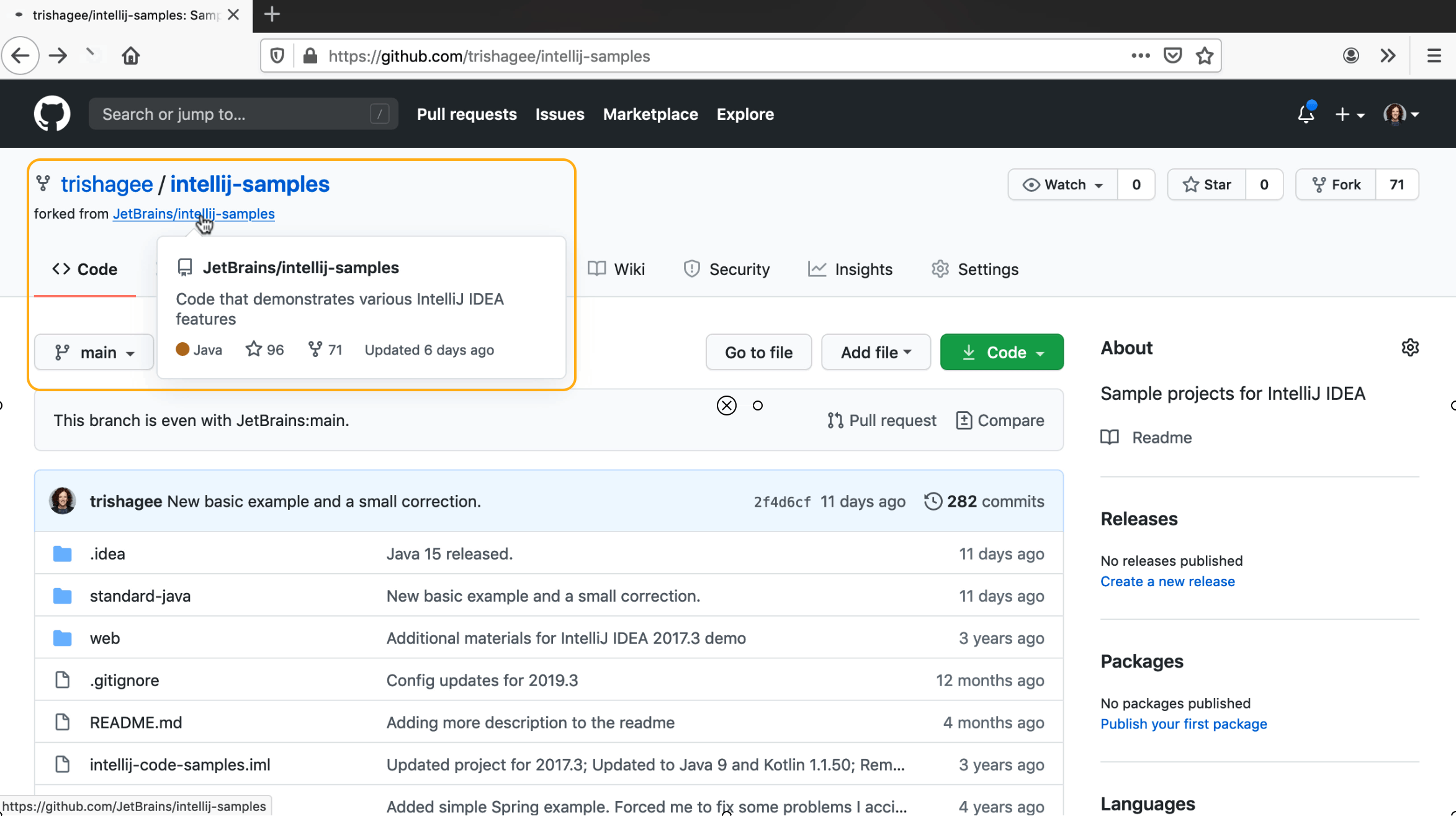This screenshot has width=1456, height=816.
Task: Switch to the Insights tab
Action: (850, 269)
